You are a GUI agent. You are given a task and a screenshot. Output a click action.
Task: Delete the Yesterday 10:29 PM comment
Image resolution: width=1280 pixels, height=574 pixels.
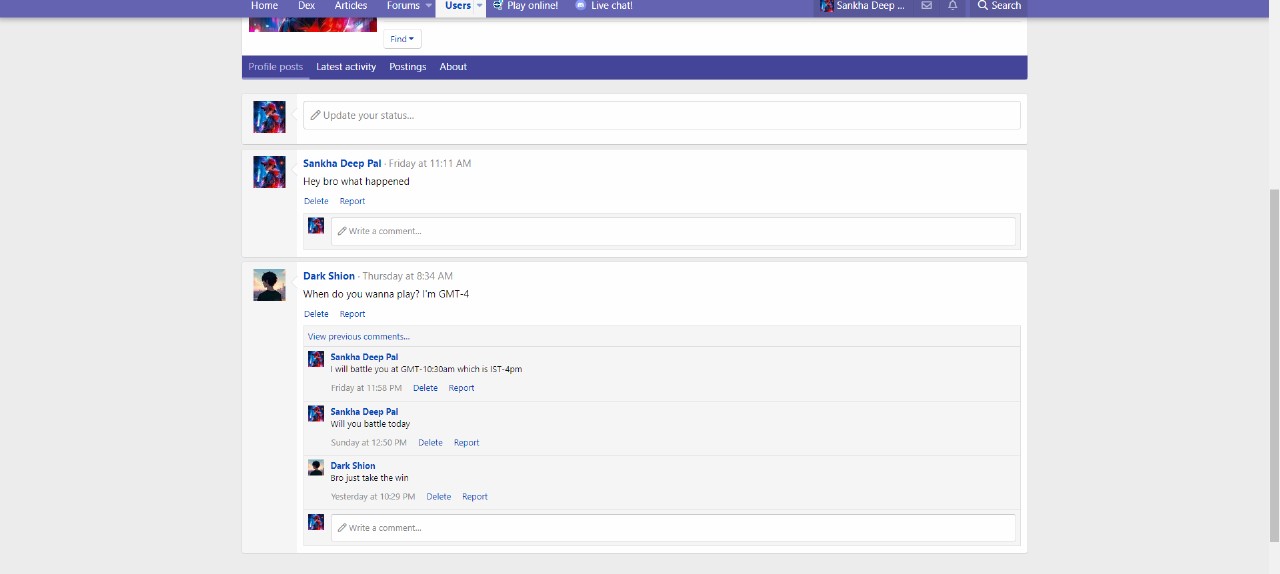pyautogui.click(x=438, y=496)
